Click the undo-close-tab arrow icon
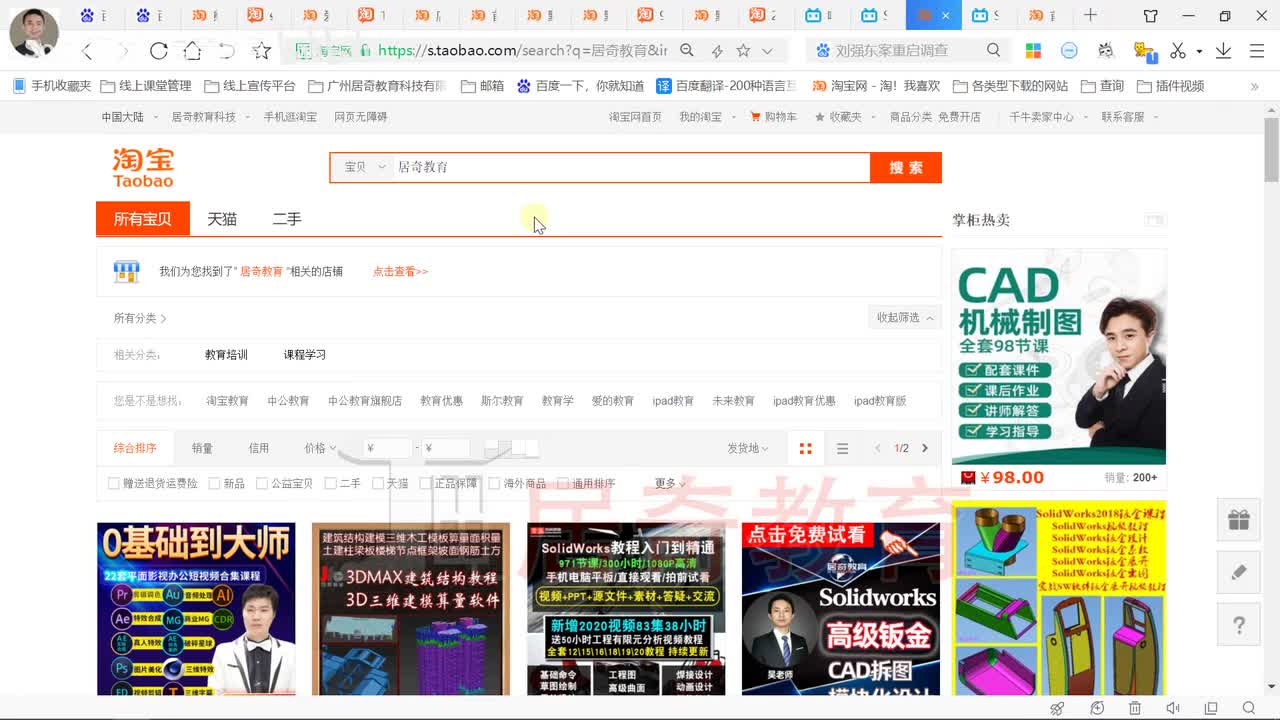 (227, 51)
